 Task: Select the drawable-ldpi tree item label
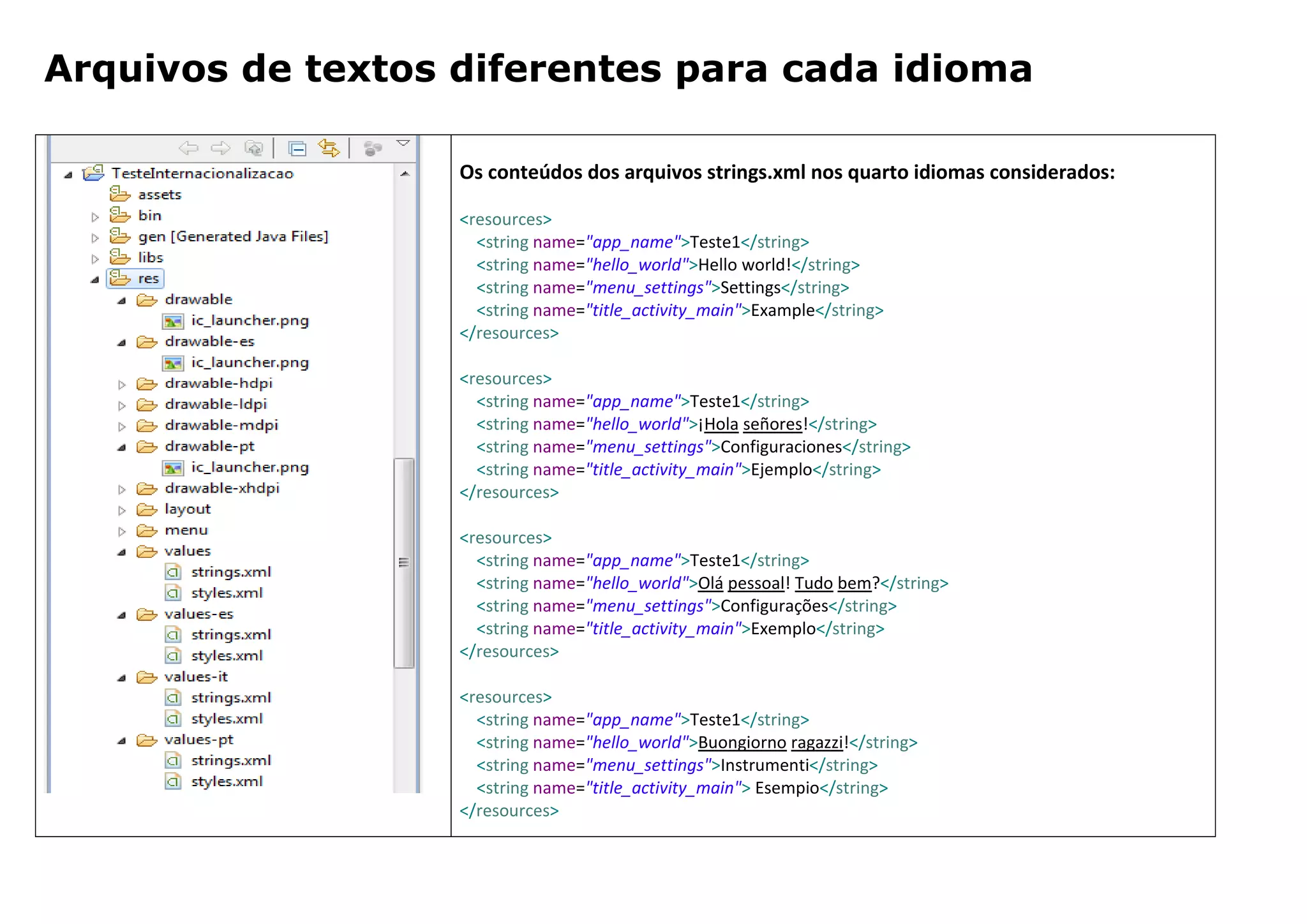click(216, 404)
